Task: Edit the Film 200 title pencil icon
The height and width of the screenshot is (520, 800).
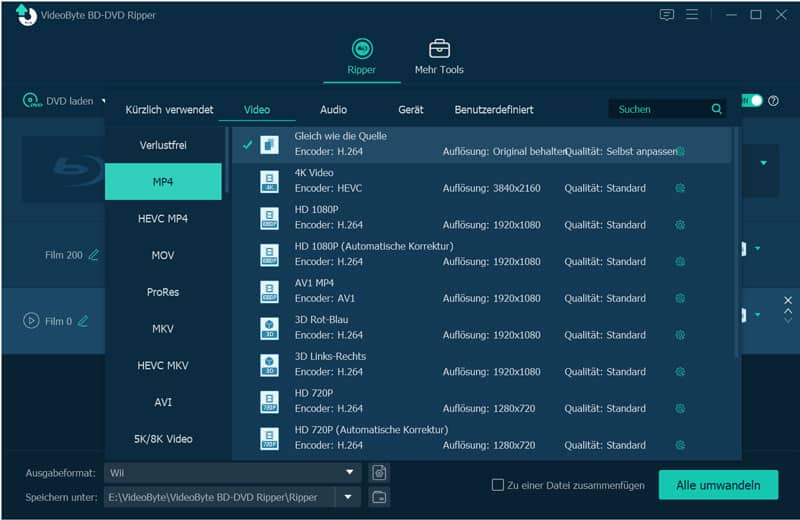Action: coord(93,255)
